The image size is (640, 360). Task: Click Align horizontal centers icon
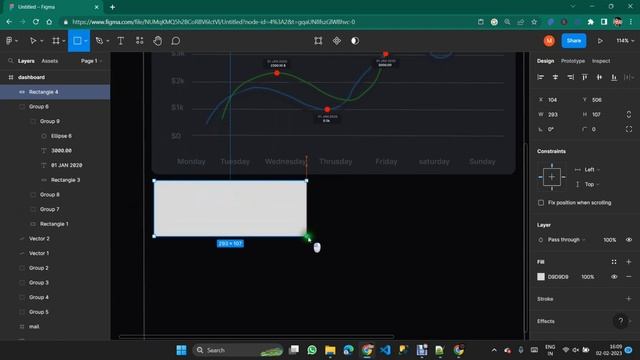click(556, 77)
